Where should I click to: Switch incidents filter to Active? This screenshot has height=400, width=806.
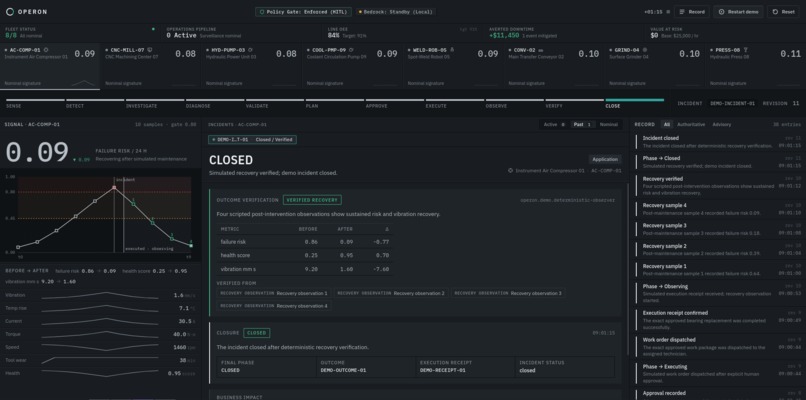click(554, 124)
